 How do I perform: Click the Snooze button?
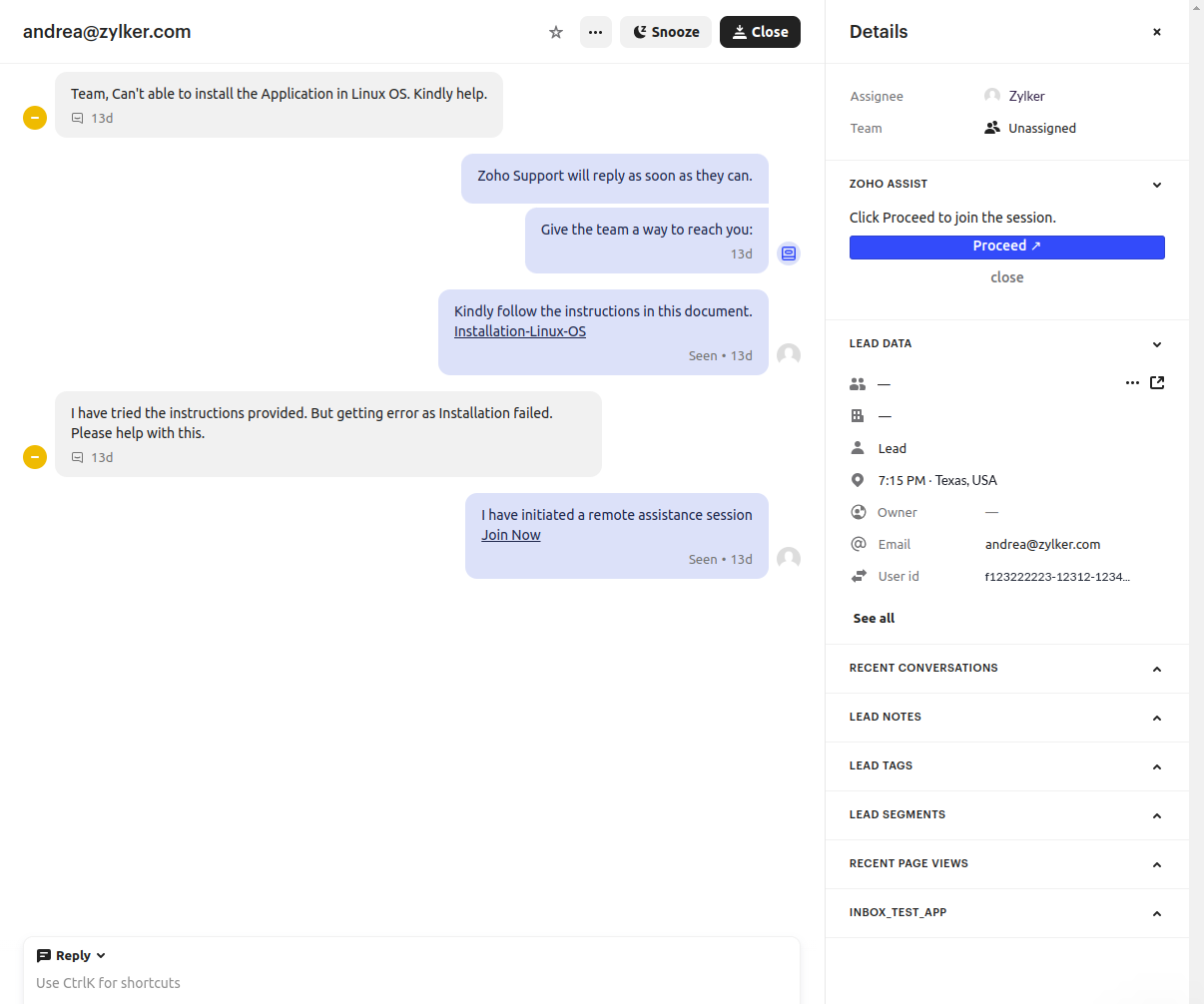(x=666, y=32)
